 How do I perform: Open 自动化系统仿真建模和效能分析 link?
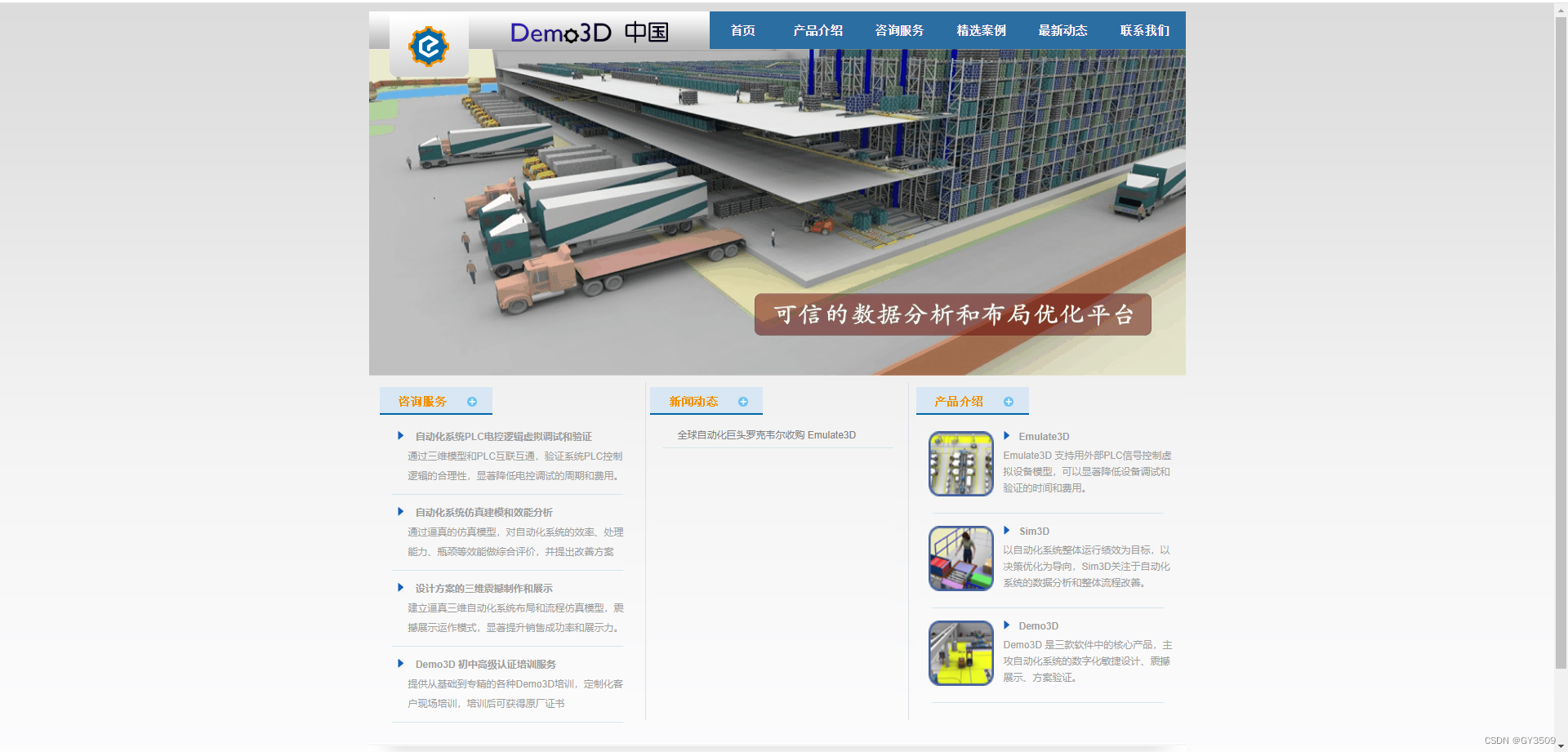click(484, 513)
